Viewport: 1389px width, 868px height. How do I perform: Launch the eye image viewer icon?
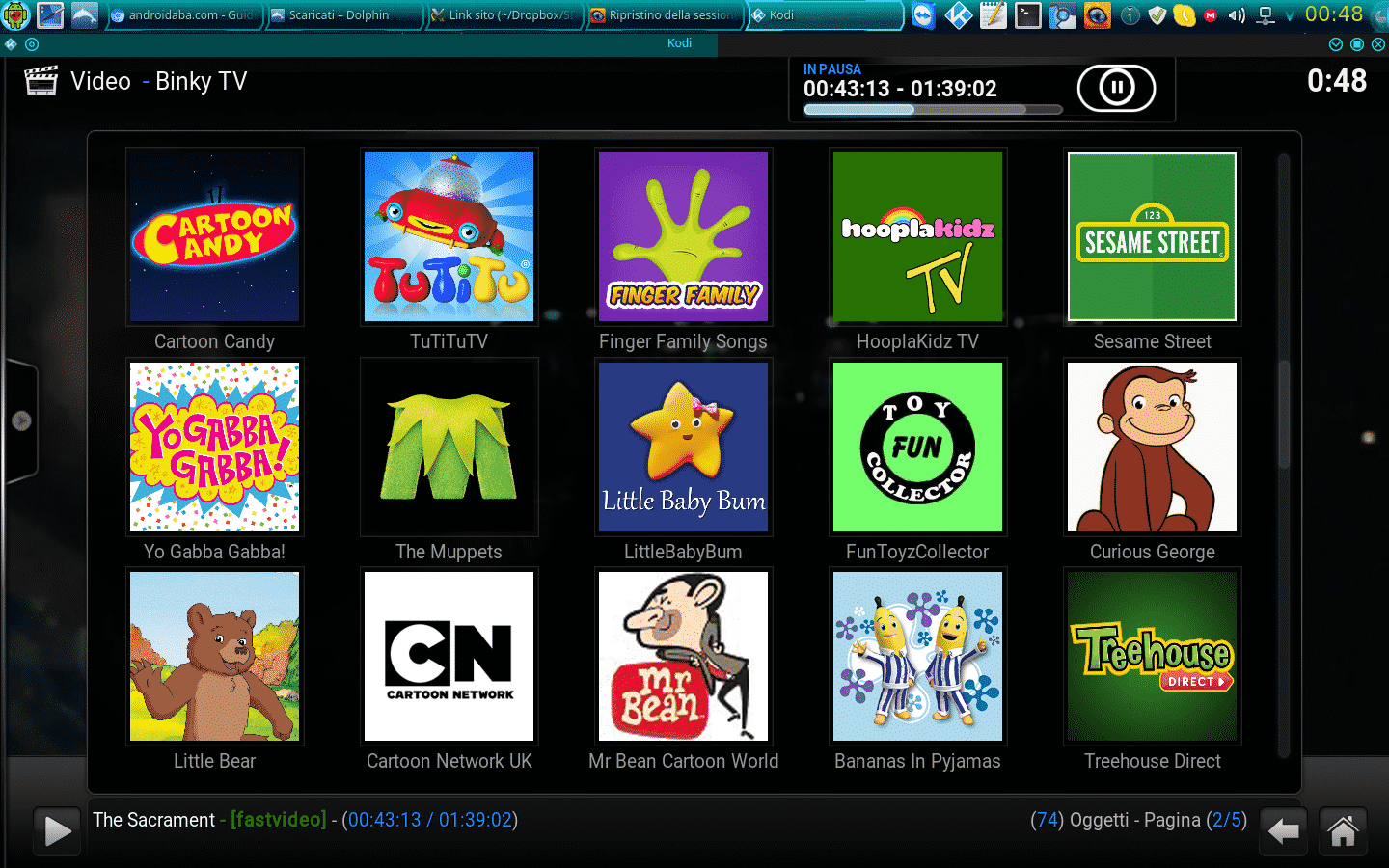pyautogui.click(x=1097, y=15)
